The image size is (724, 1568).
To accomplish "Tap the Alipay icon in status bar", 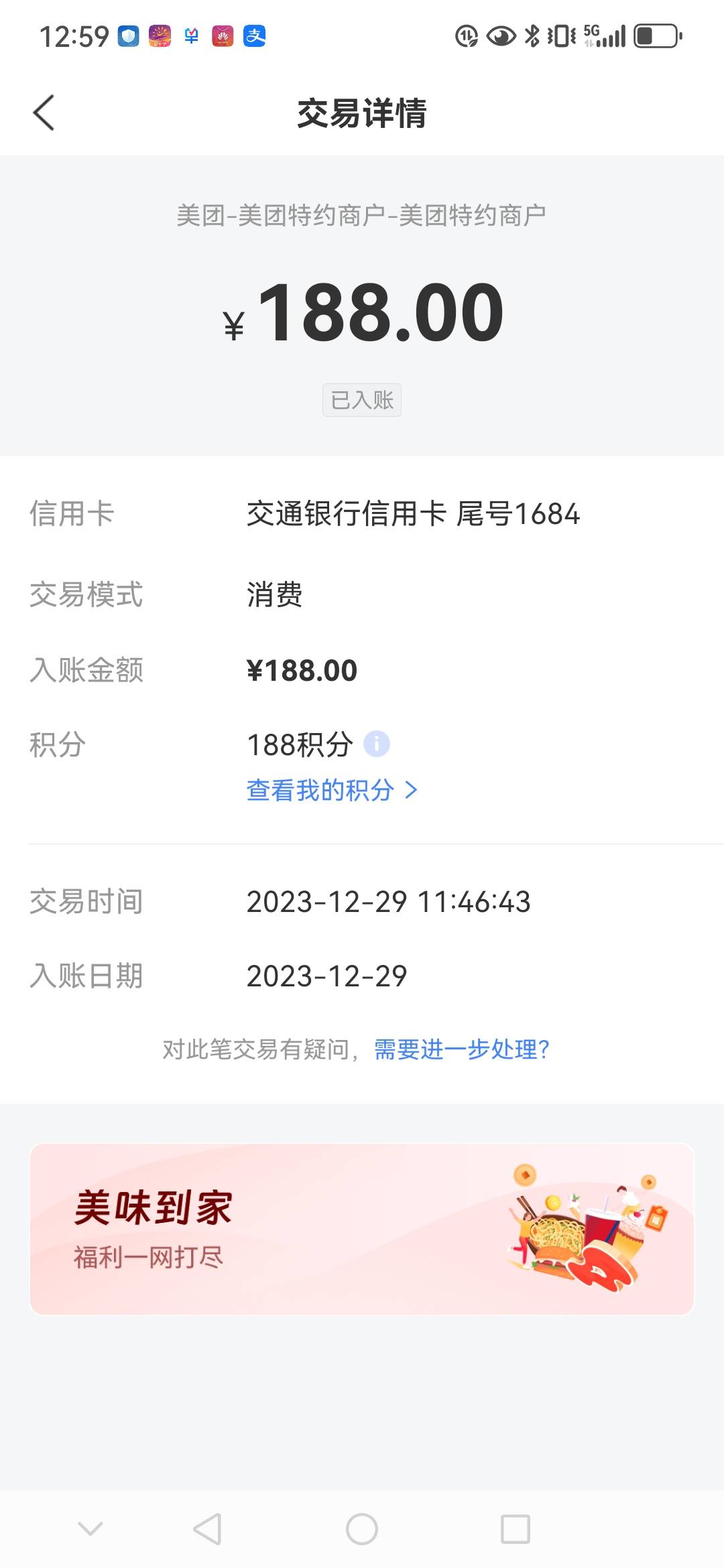I will (x=255, y=36).
